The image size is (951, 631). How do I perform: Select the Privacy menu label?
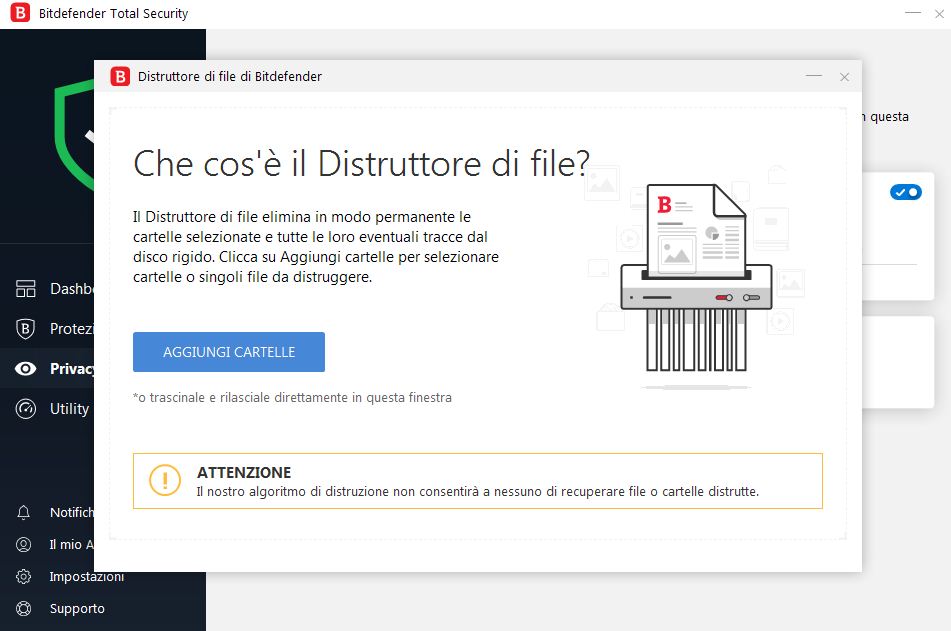click(x=72, y=369)
